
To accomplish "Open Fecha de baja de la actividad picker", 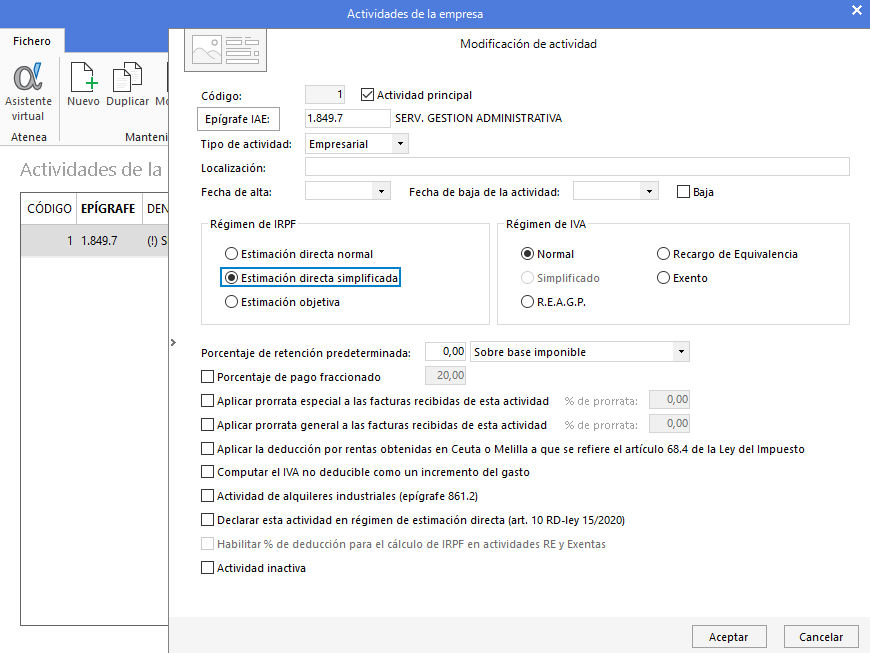I will pyautogui.click(x=649, y=191).
